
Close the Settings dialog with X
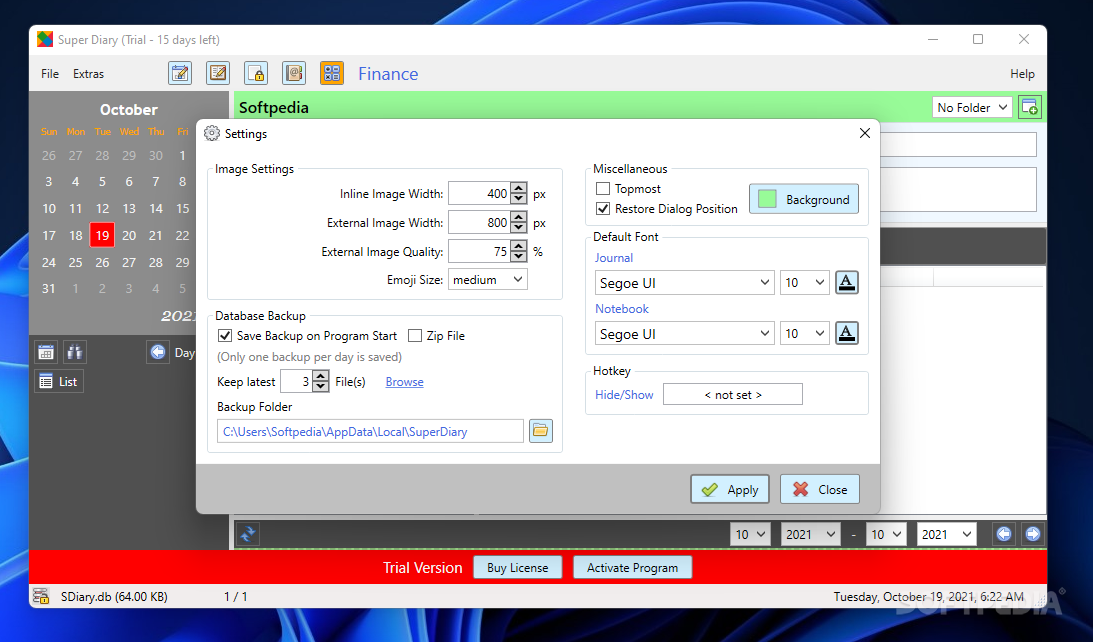864,133
